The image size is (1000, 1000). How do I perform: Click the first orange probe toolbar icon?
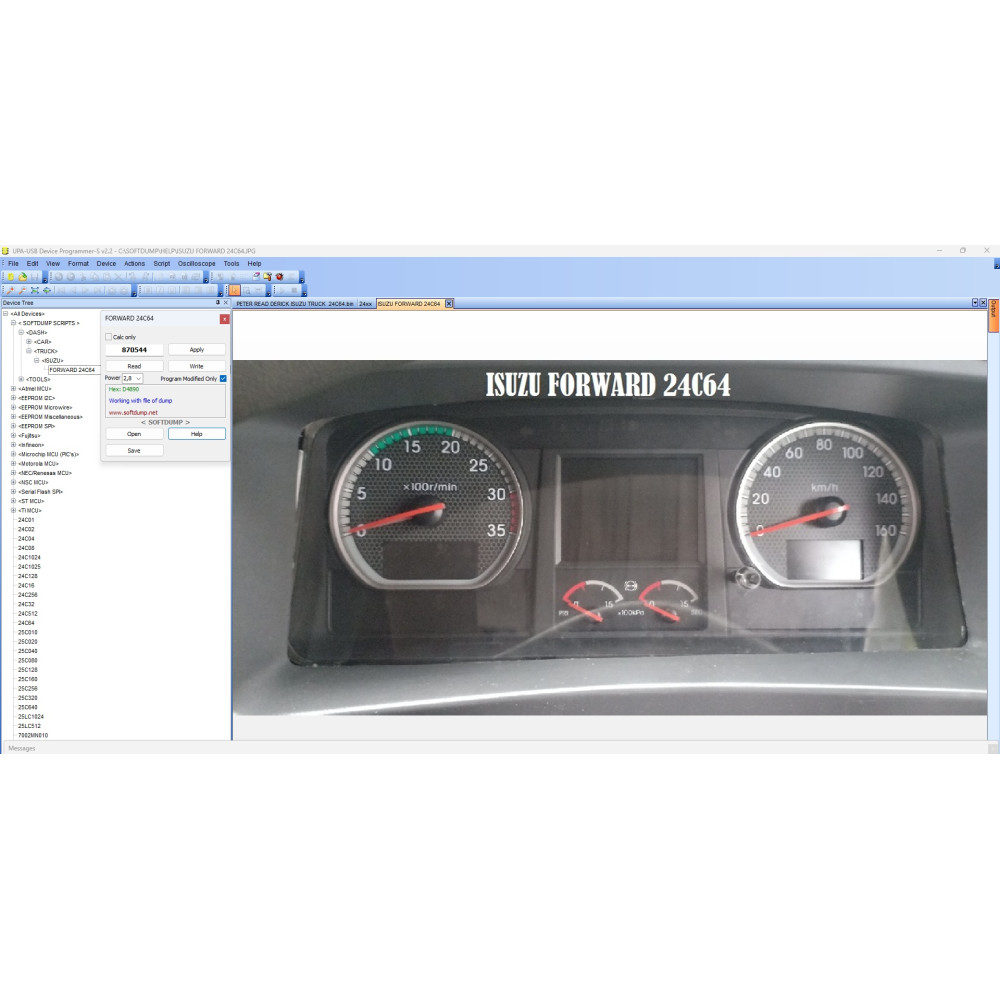[x=10, y=290]
